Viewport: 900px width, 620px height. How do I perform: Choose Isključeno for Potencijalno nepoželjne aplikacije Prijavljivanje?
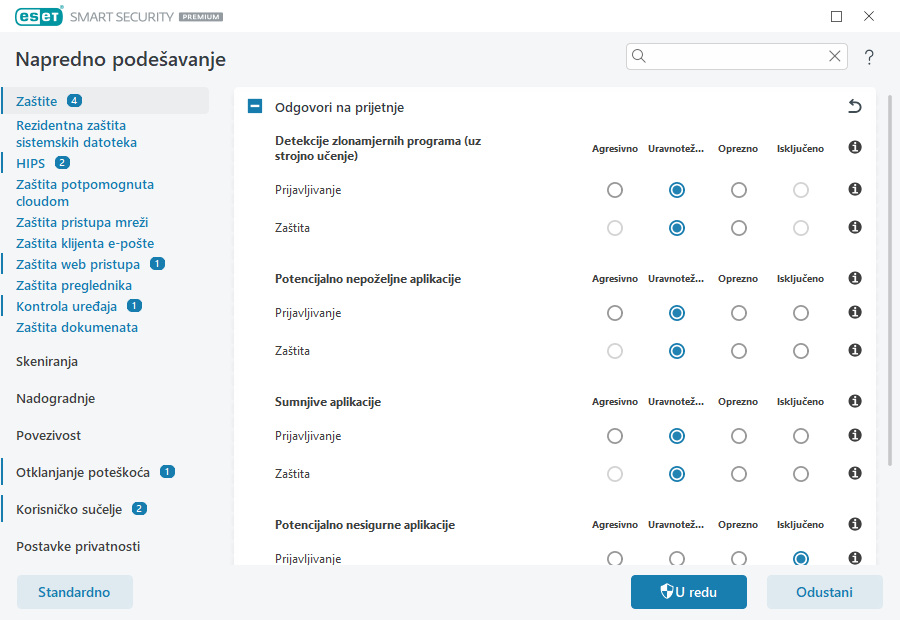pyautogui.click(x=800, y=312)
